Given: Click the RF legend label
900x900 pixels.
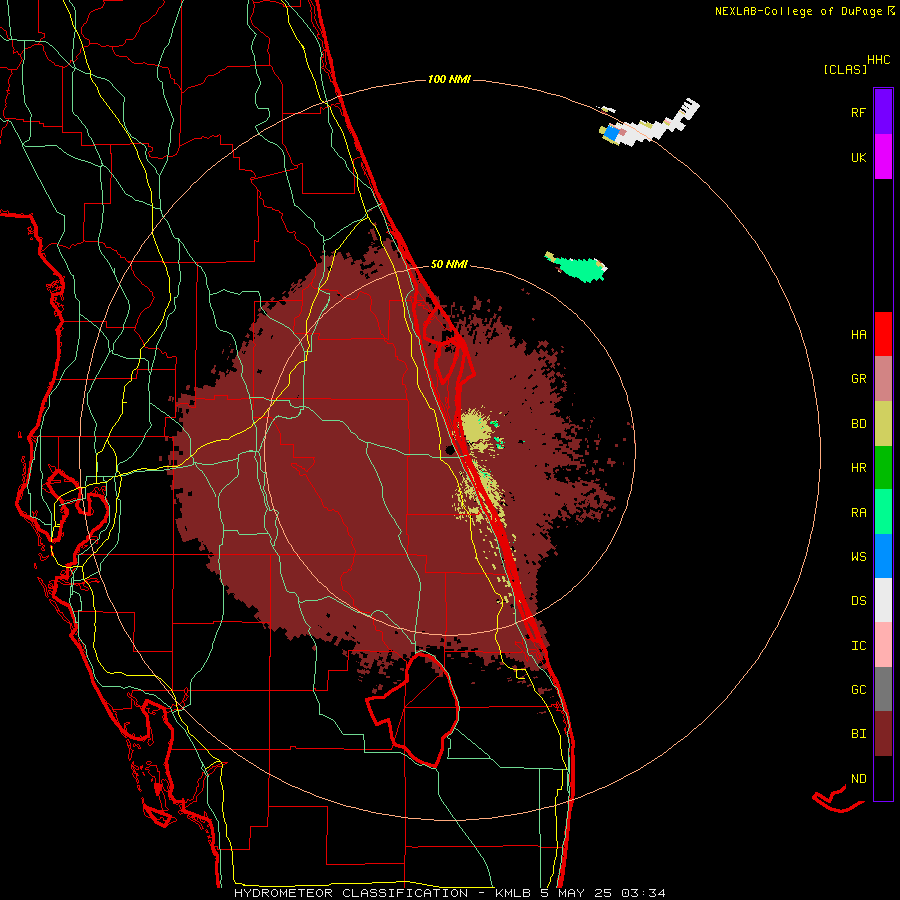Looking at the screenshot, I should [858, 113].
